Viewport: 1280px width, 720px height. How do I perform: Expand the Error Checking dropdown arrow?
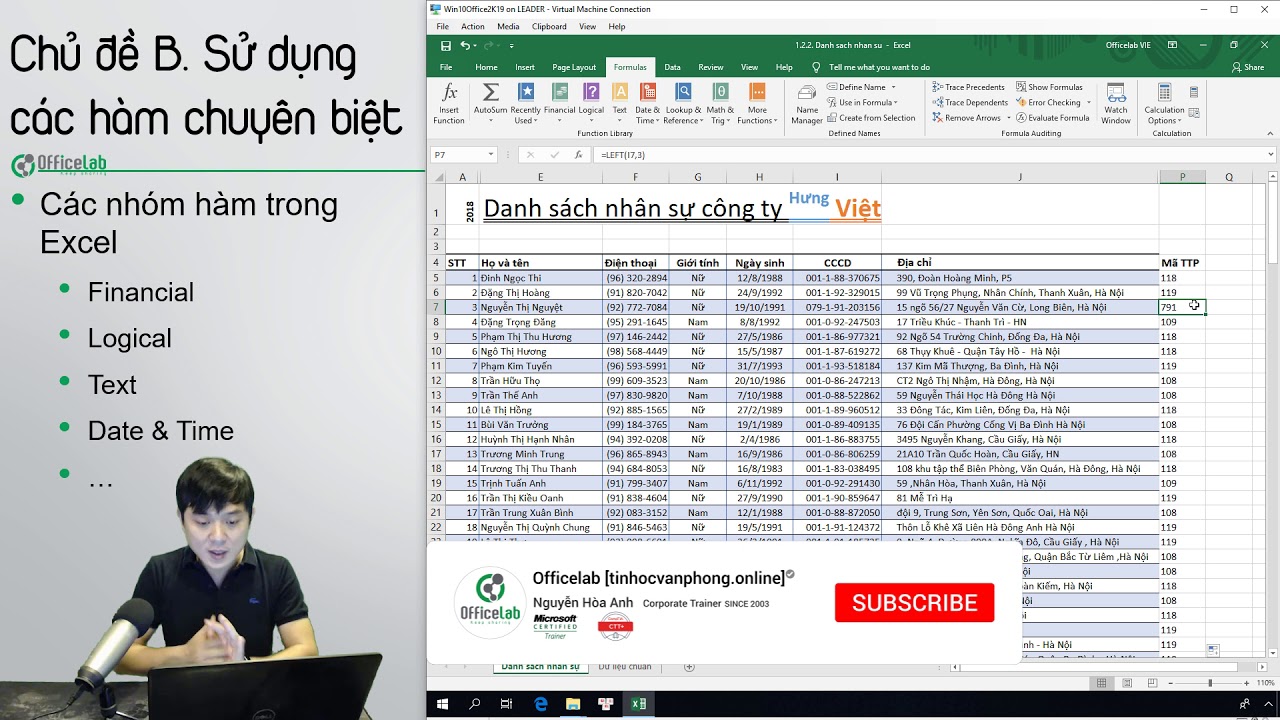(1087, 102)
